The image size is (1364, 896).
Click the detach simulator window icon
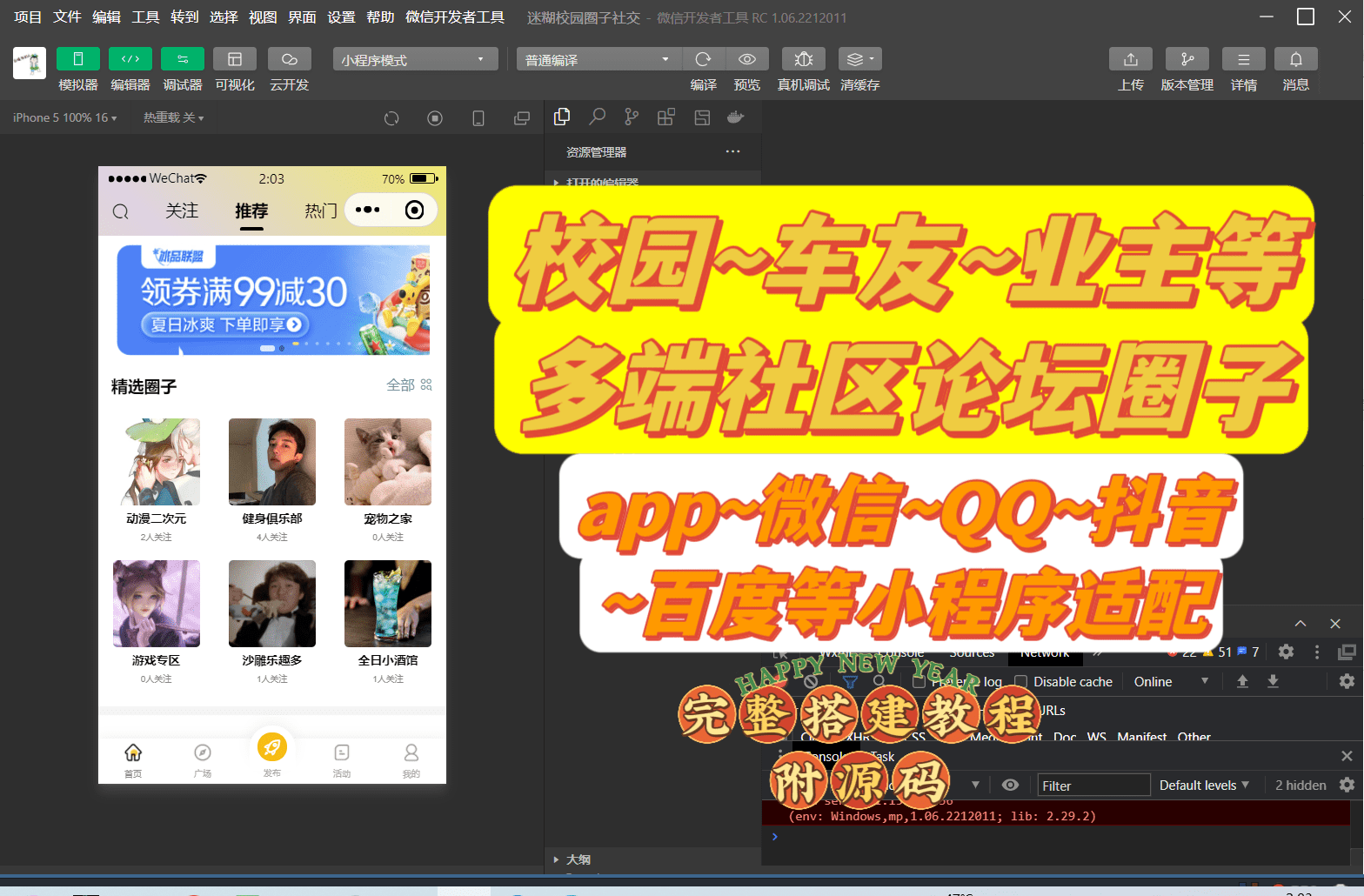[x=522, y=118]
